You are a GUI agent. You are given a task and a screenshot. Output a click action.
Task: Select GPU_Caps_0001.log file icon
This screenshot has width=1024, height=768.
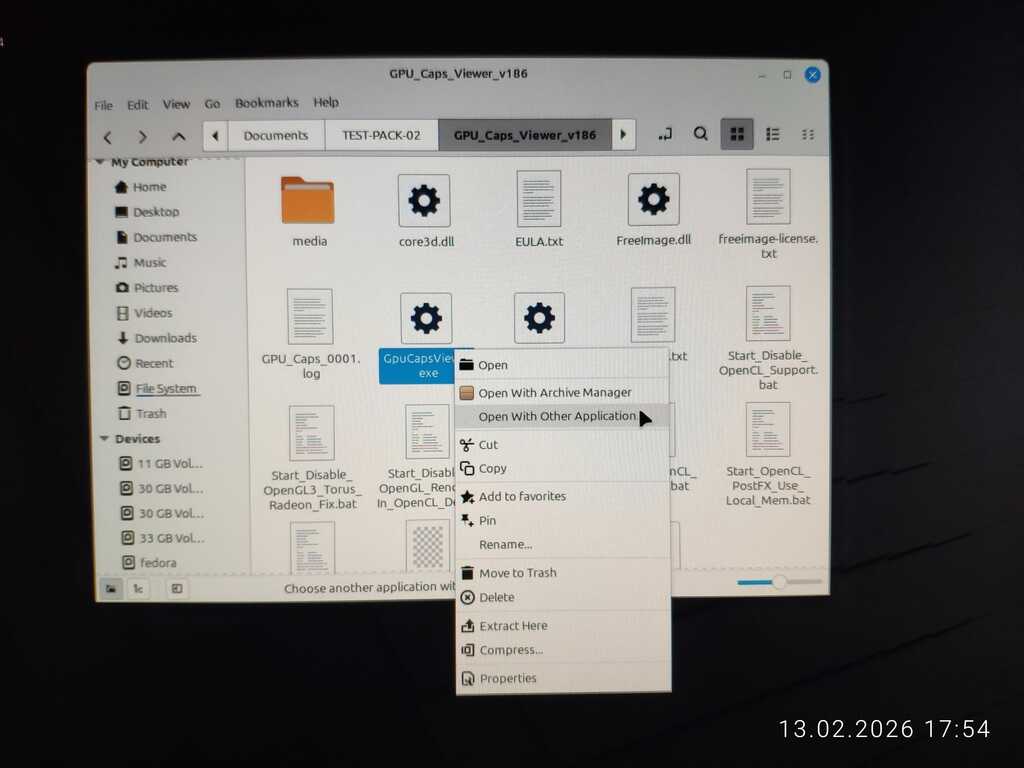click(310, 317)
